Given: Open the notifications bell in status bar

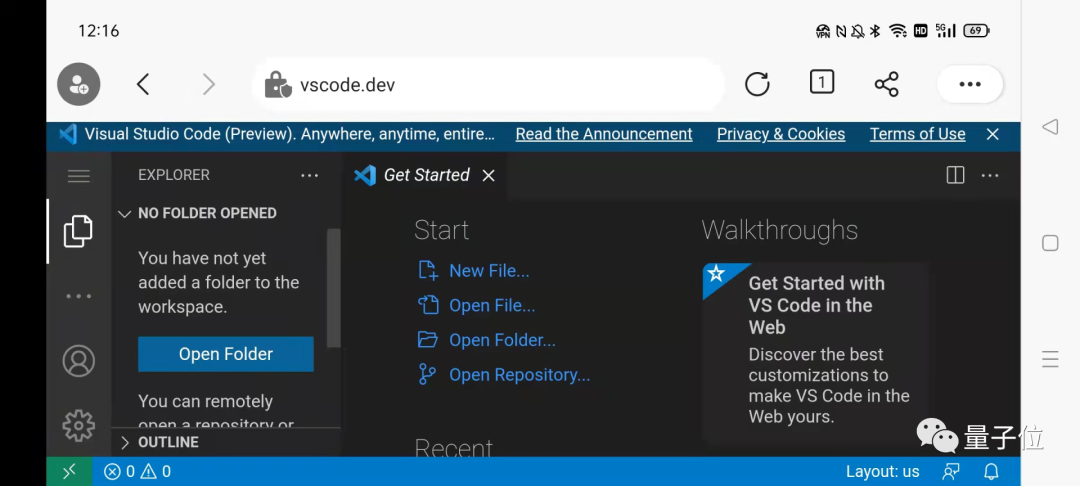Looking at the screenshot, I should click(991, 471).
